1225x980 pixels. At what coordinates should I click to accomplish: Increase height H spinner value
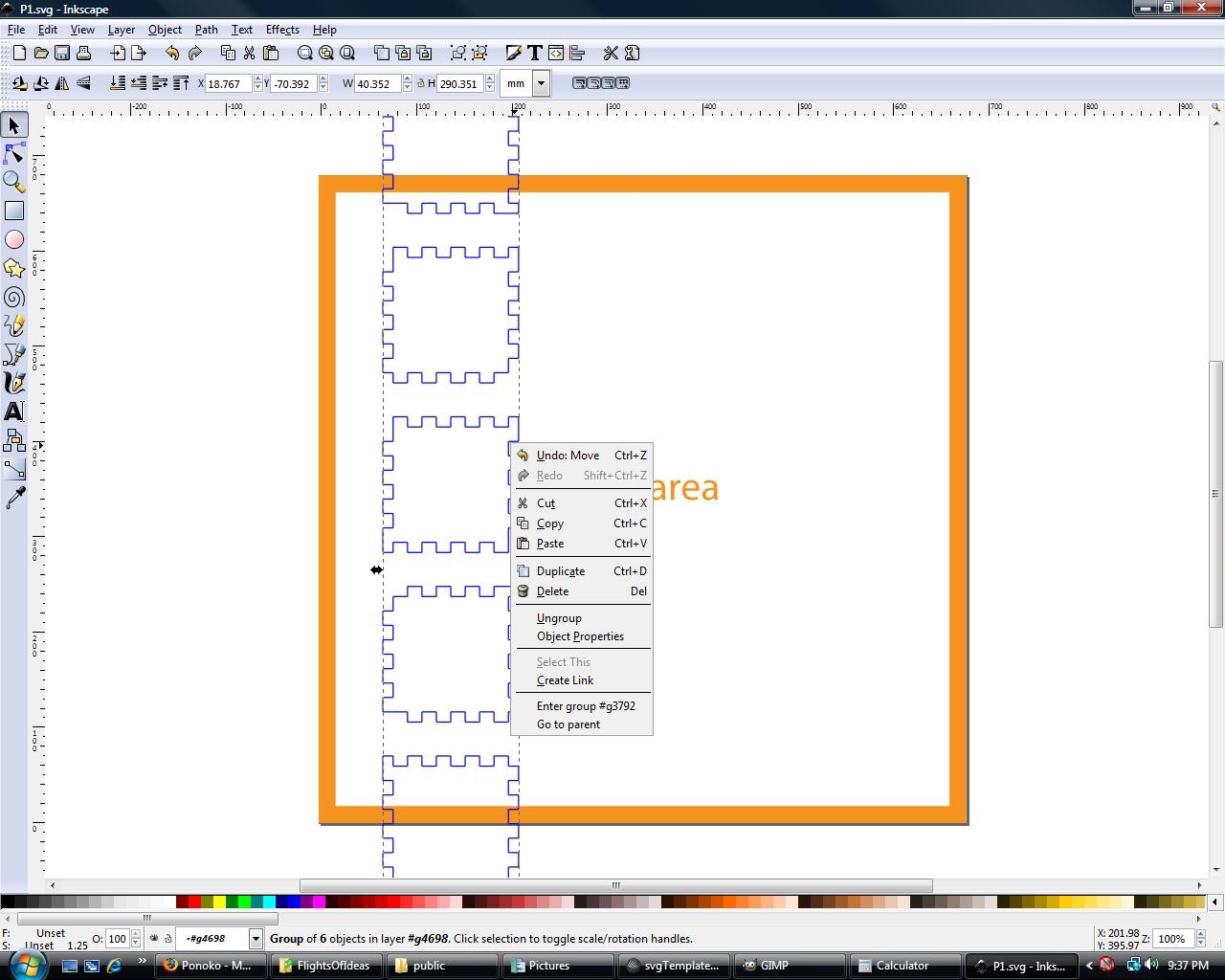click(490, 79)
